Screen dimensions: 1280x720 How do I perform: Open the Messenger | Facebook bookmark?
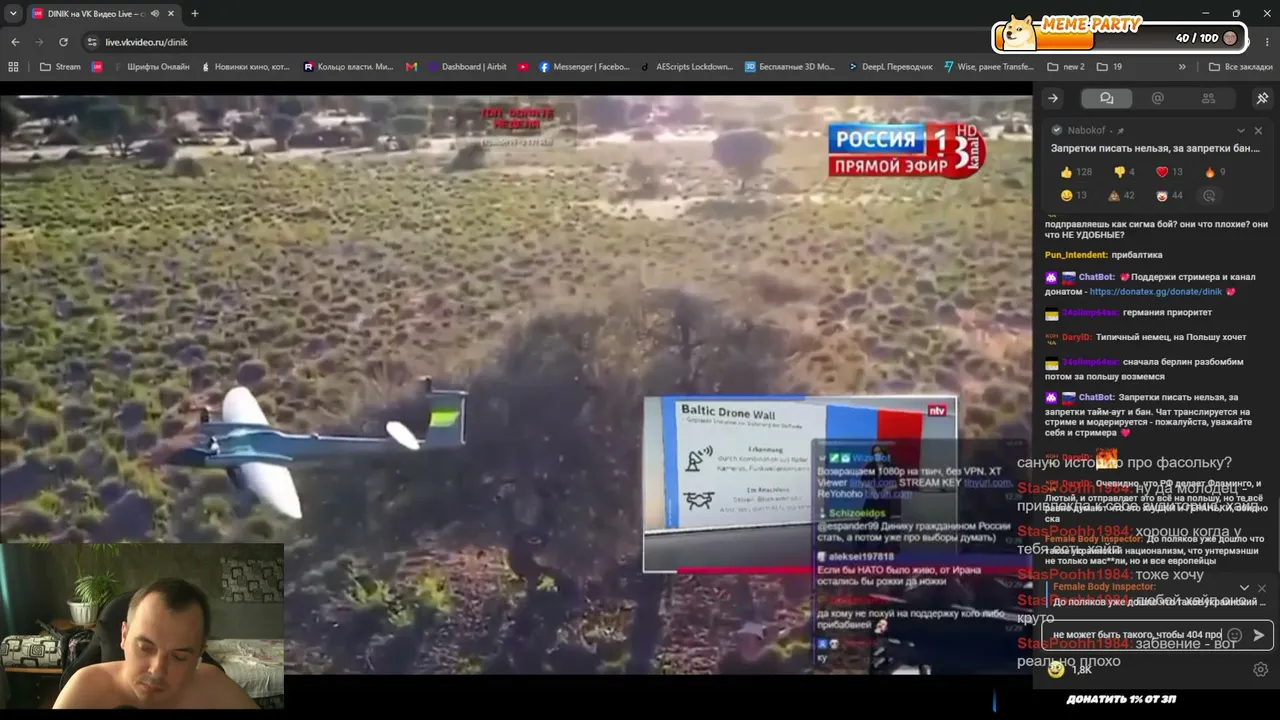pos(584,67)
